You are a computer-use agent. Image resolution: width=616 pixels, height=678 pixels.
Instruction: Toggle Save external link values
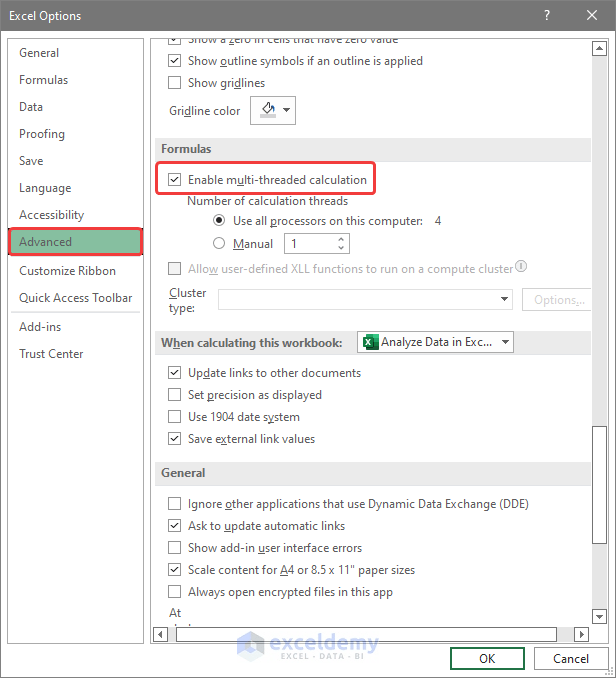(175, 439)
